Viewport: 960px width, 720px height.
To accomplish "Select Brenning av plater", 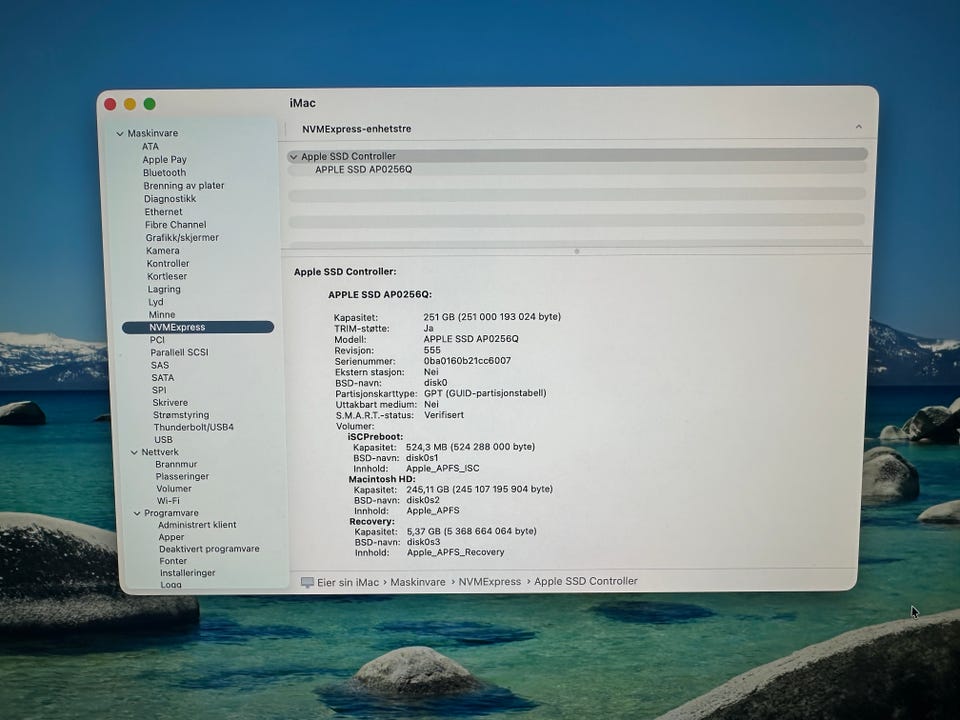I will (x=184, y=186).
